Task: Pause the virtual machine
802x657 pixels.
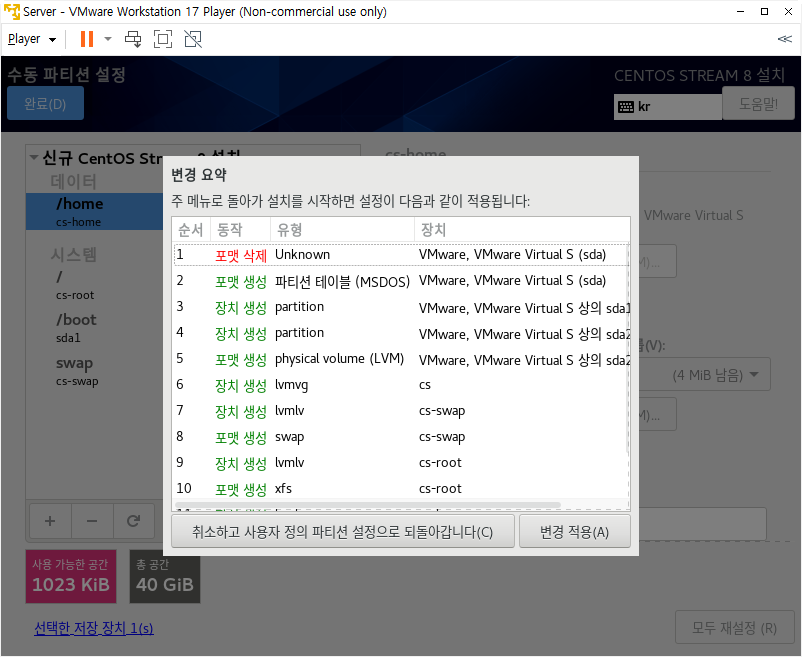Action: pyautogui.click(x=87, y=39)
